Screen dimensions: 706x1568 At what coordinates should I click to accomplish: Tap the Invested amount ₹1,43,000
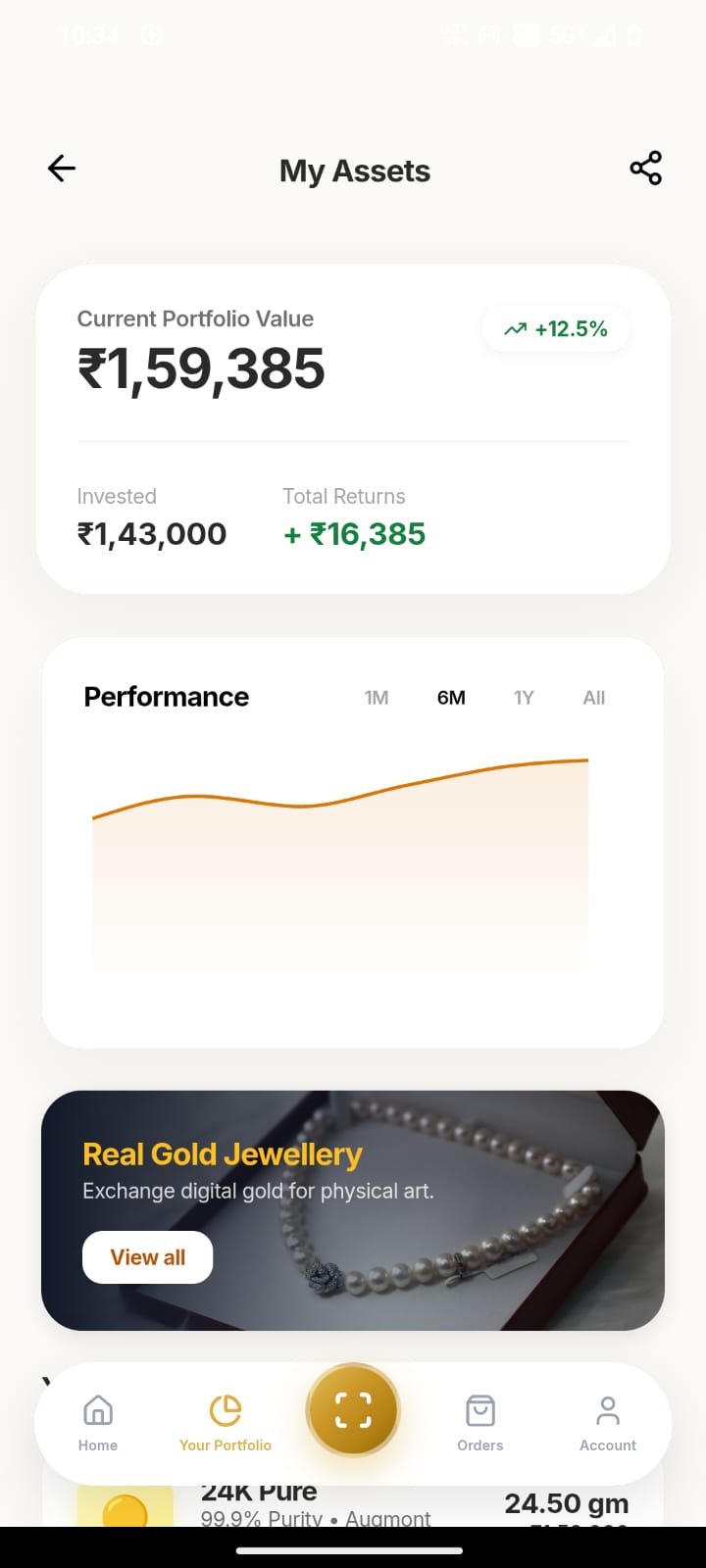click(152, 534)
